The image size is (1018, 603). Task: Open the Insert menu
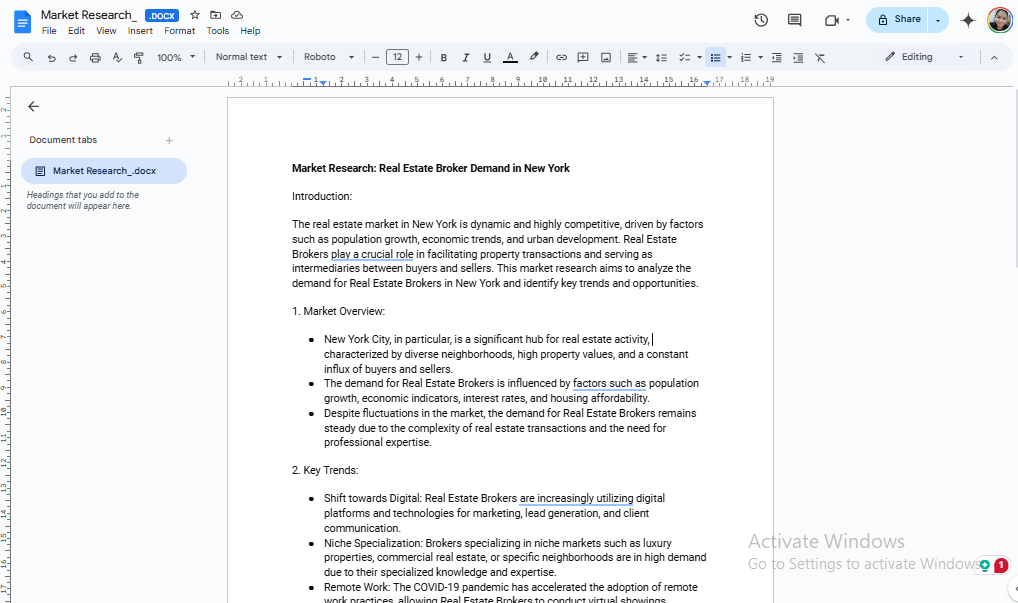[x=140, y=31]
